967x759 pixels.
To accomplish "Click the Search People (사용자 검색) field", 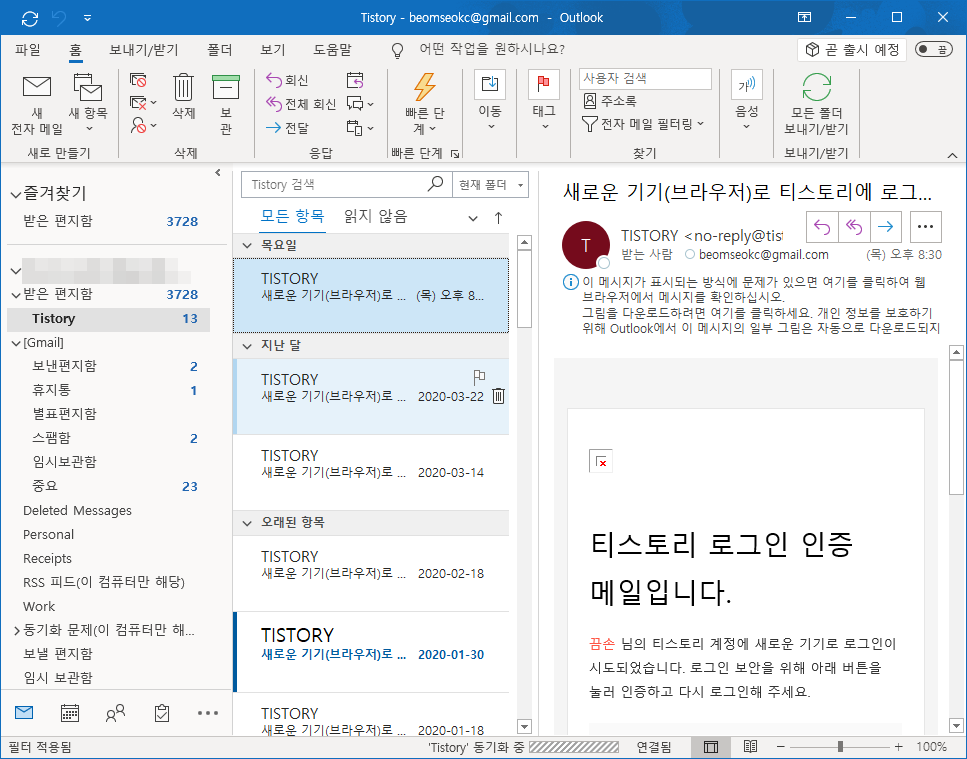I will 645,78.
